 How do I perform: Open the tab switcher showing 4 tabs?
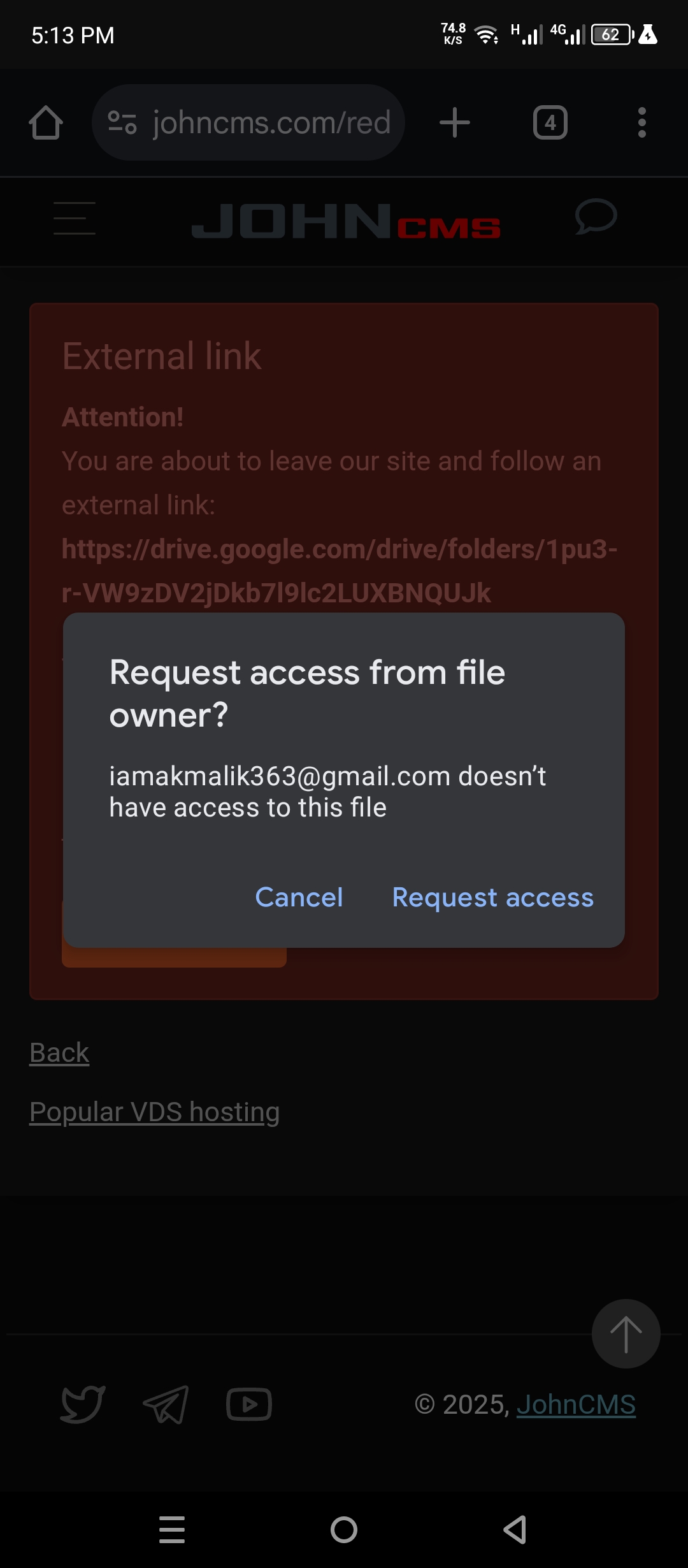pos(550,122)
